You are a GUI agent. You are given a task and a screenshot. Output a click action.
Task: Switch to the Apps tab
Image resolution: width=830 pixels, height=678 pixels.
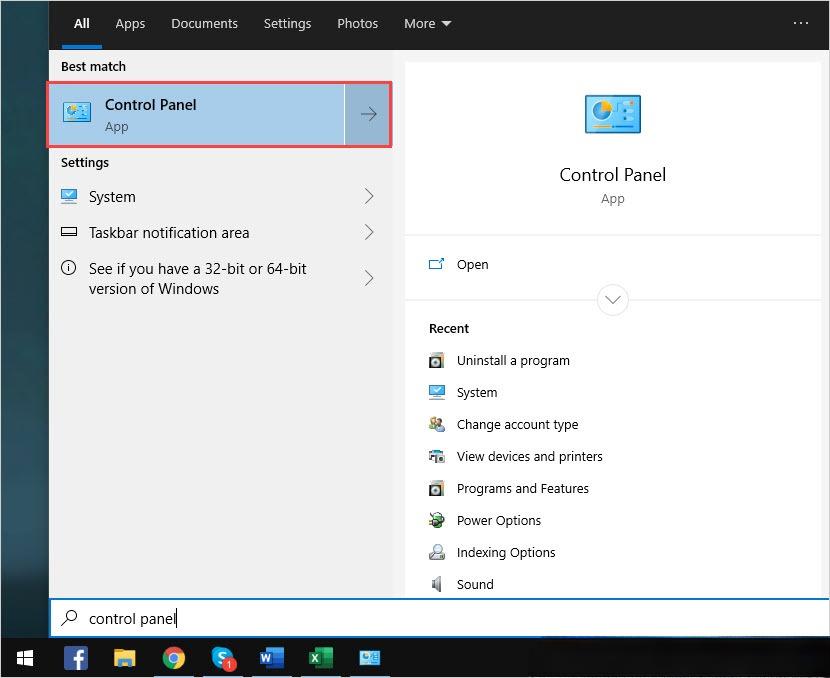(130, 24)
